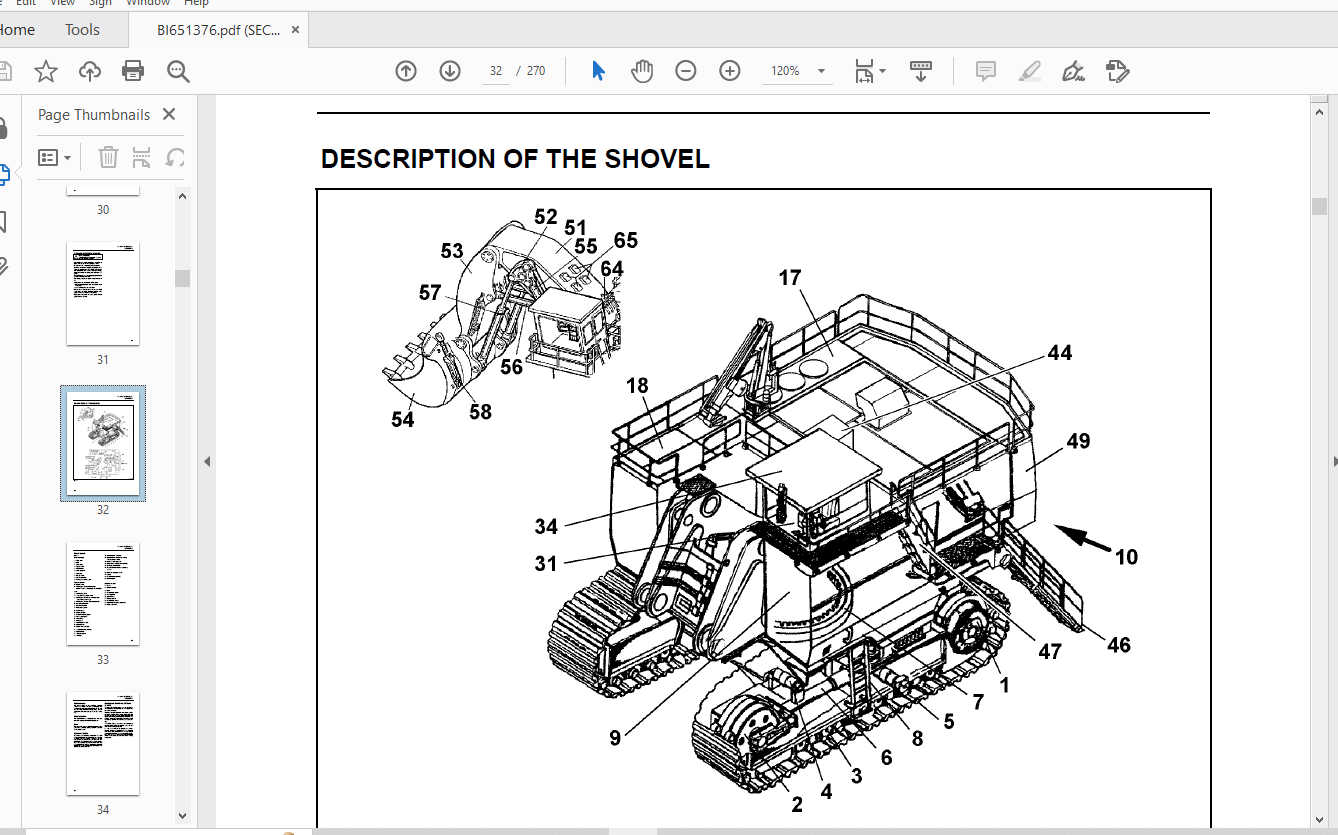The height and width of the screenshot is (835, 1338).
Task: Rotate page thumbnail icon
Action: (x=175, y=157)
